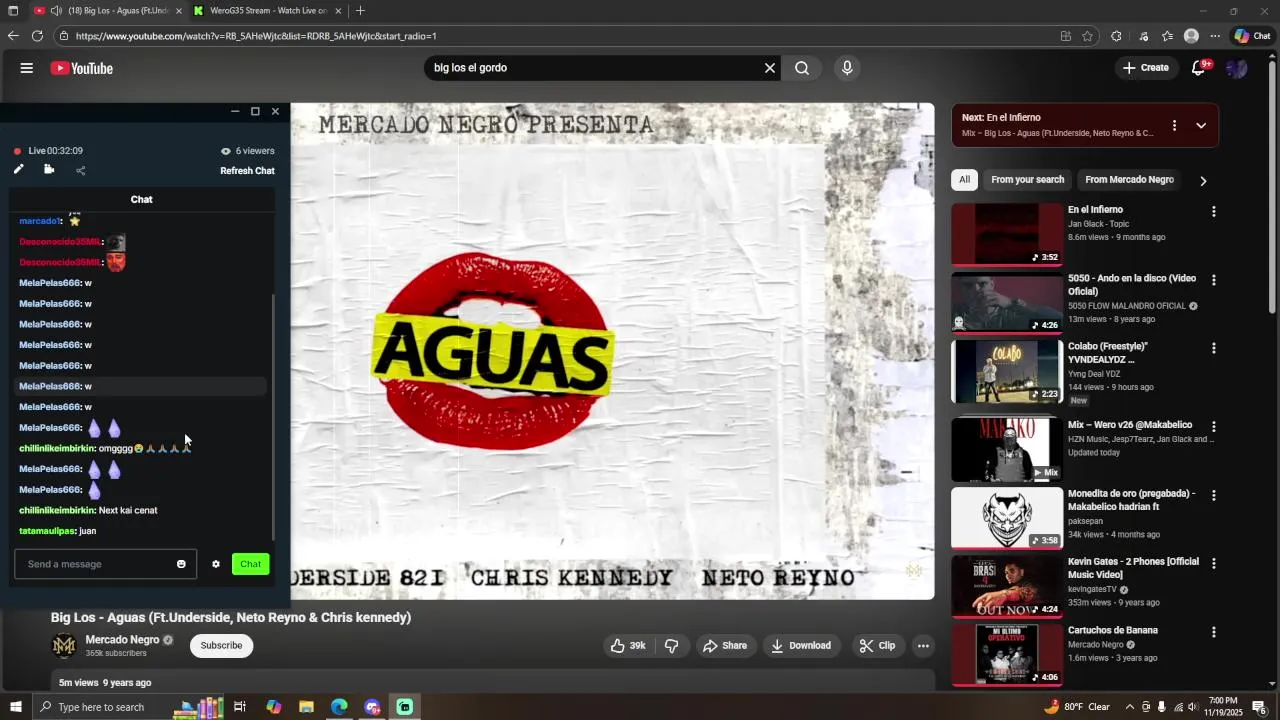Open File Explorer from taskbar

click(x=306, y=707)
